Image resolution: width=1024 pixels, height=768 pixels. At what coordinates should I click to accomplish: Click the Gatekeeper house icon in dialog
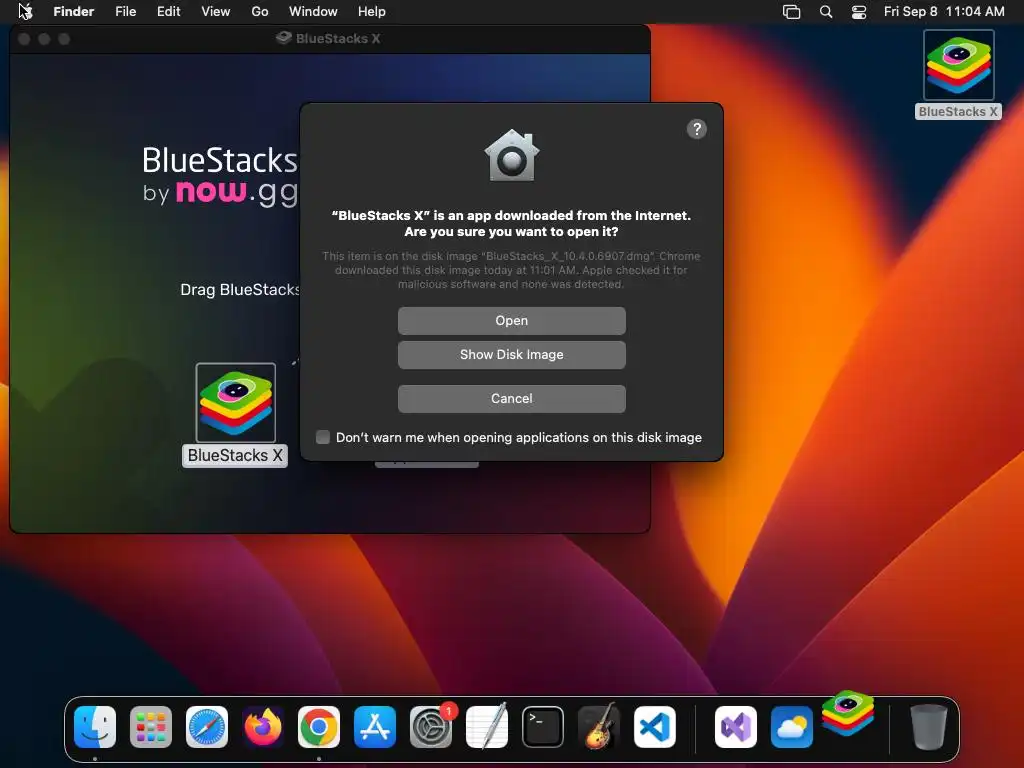tap(511, 155)
